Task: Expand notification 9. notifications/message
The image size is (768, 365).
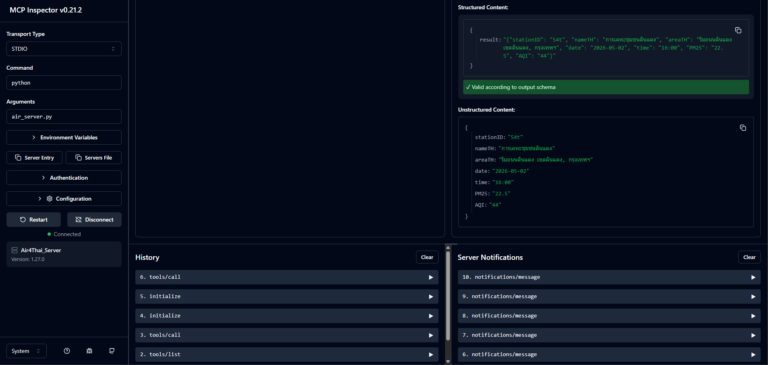Action: [x=609, y=296]
